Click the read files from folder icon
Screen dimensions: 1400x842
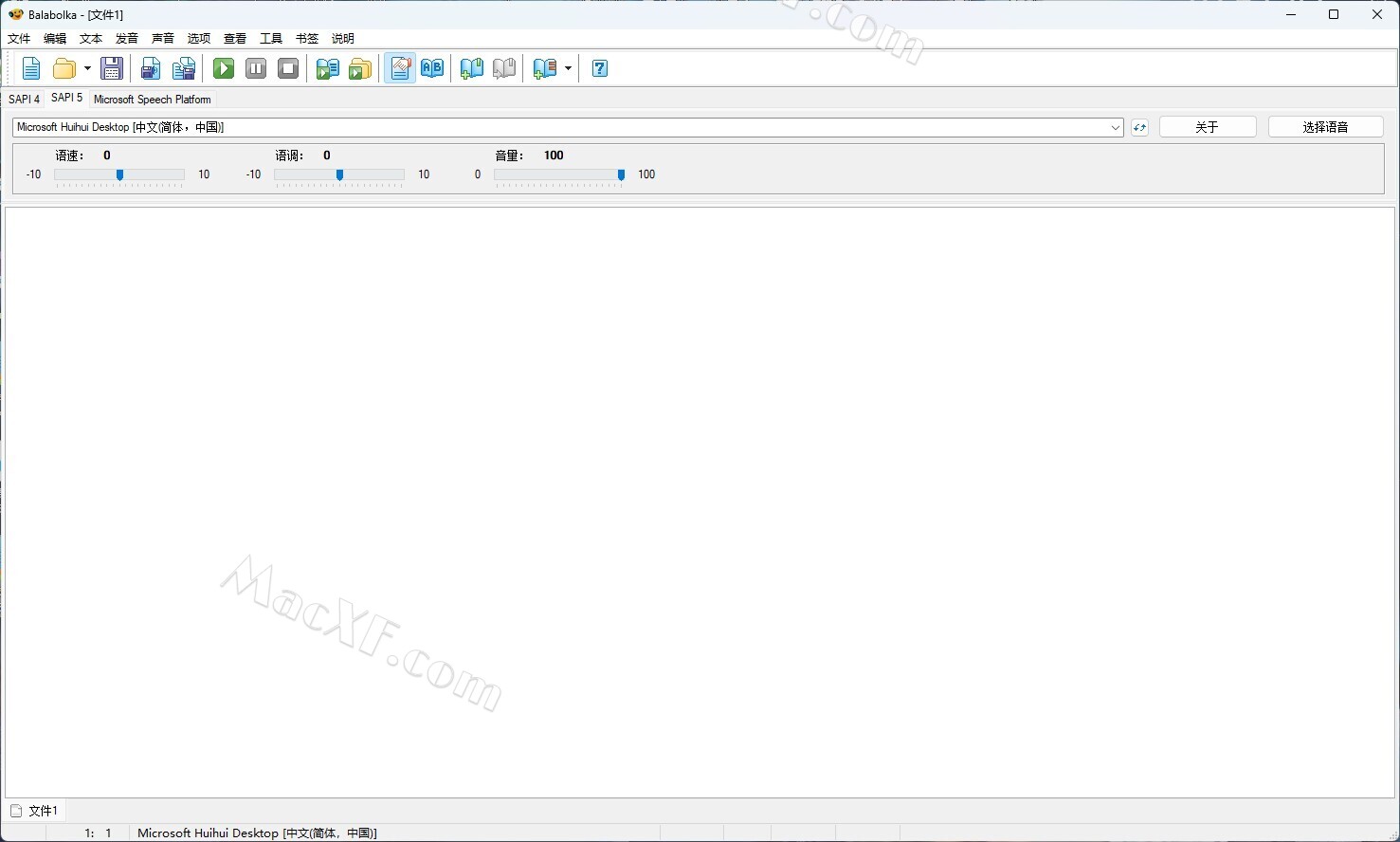pos(360,68)
